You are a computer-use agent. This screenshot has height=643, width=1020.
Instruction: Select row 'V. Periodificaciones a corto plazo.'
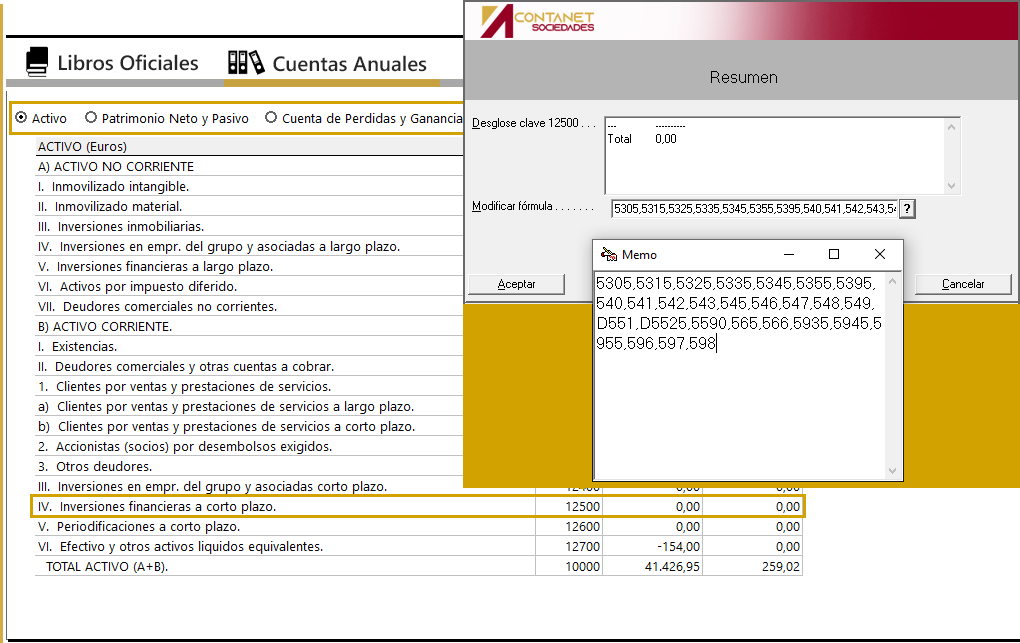(418, 527)
